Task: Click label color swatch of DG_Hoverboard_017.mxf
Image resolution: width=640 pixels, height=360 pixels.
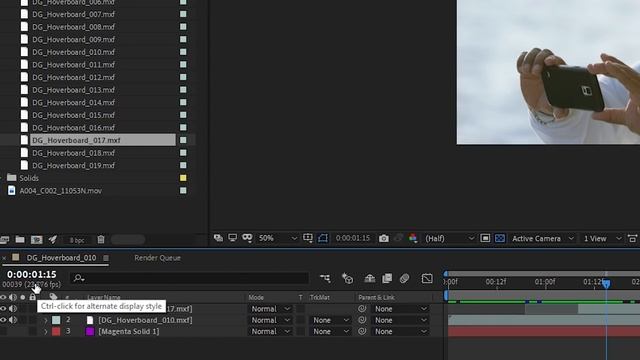Action: [x=183, y=140]
